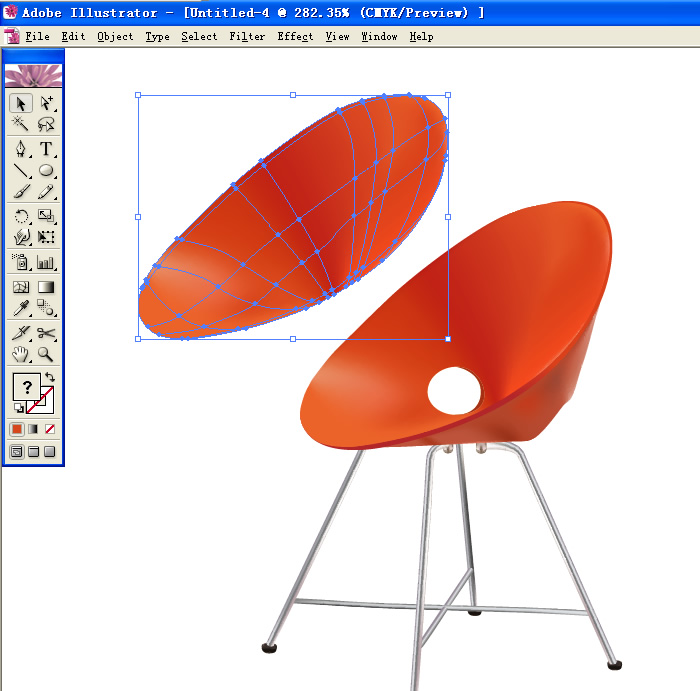The image size is (700, 691).
Task: Open the Select menu
Action: tap(199, 37)
